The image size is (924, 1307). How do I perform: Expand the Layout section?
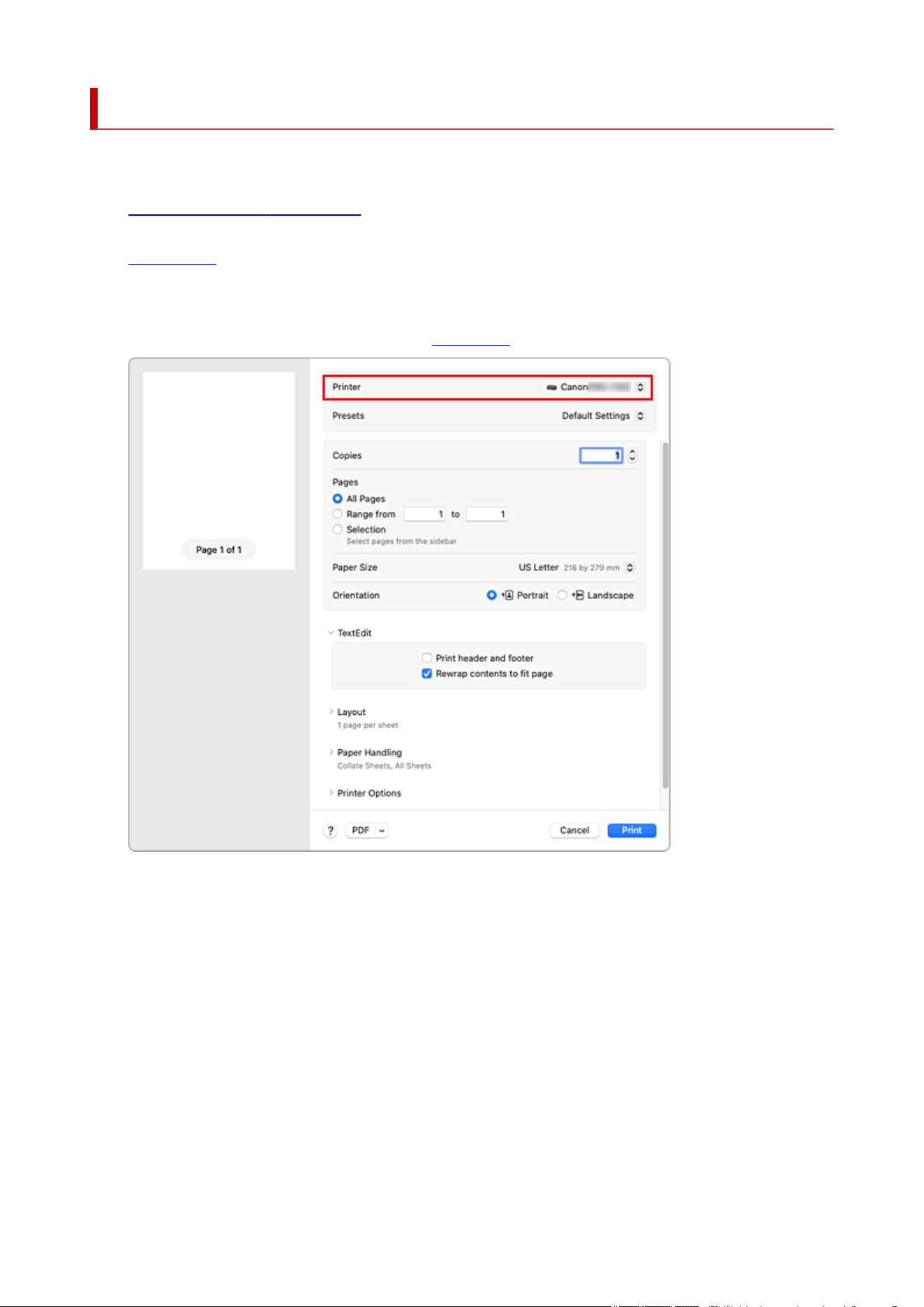(331, 711)
